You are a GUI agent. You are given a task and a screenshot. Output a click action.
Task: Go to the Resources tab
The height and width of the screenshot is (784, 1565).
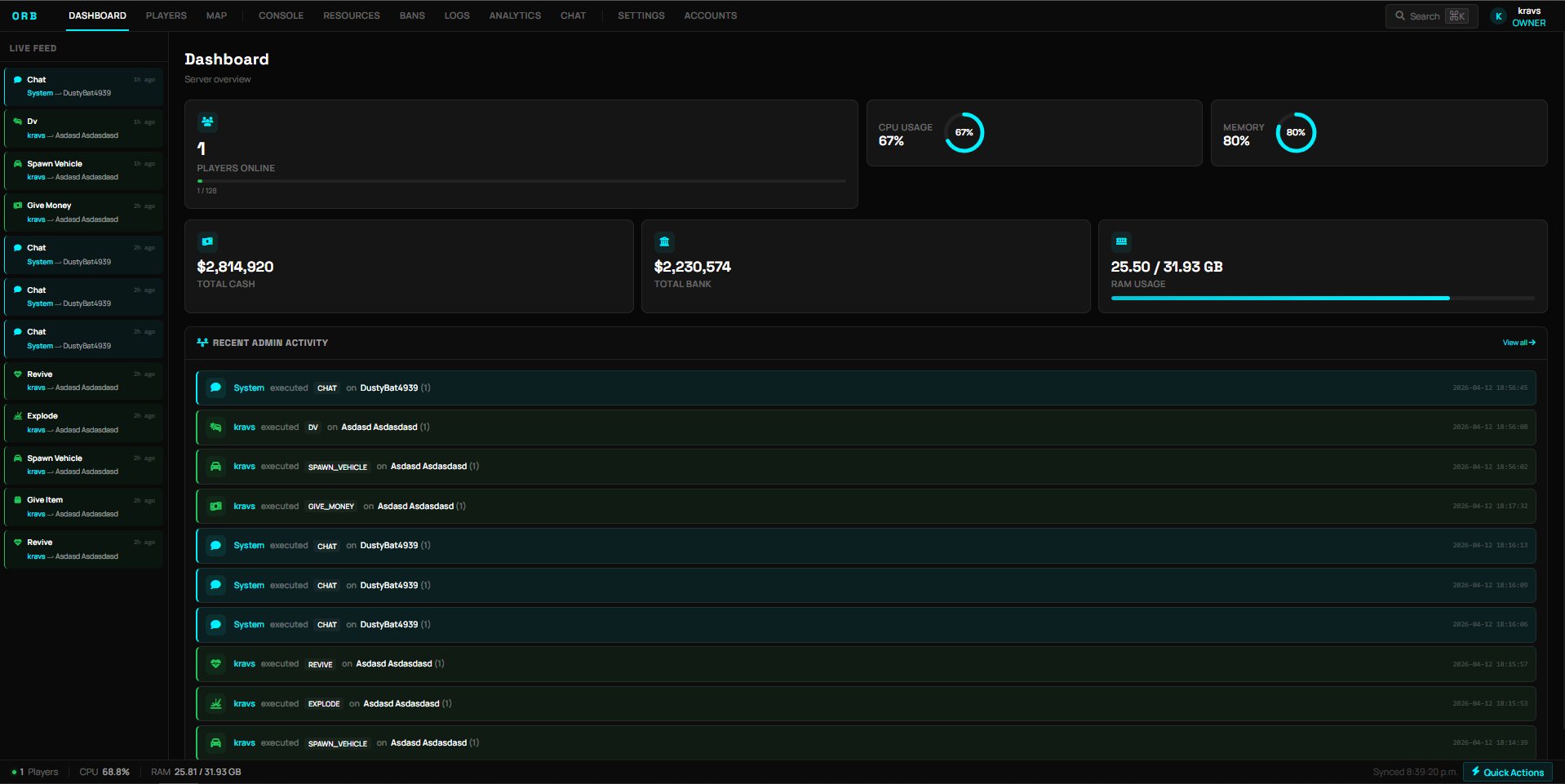coord(352,16)
